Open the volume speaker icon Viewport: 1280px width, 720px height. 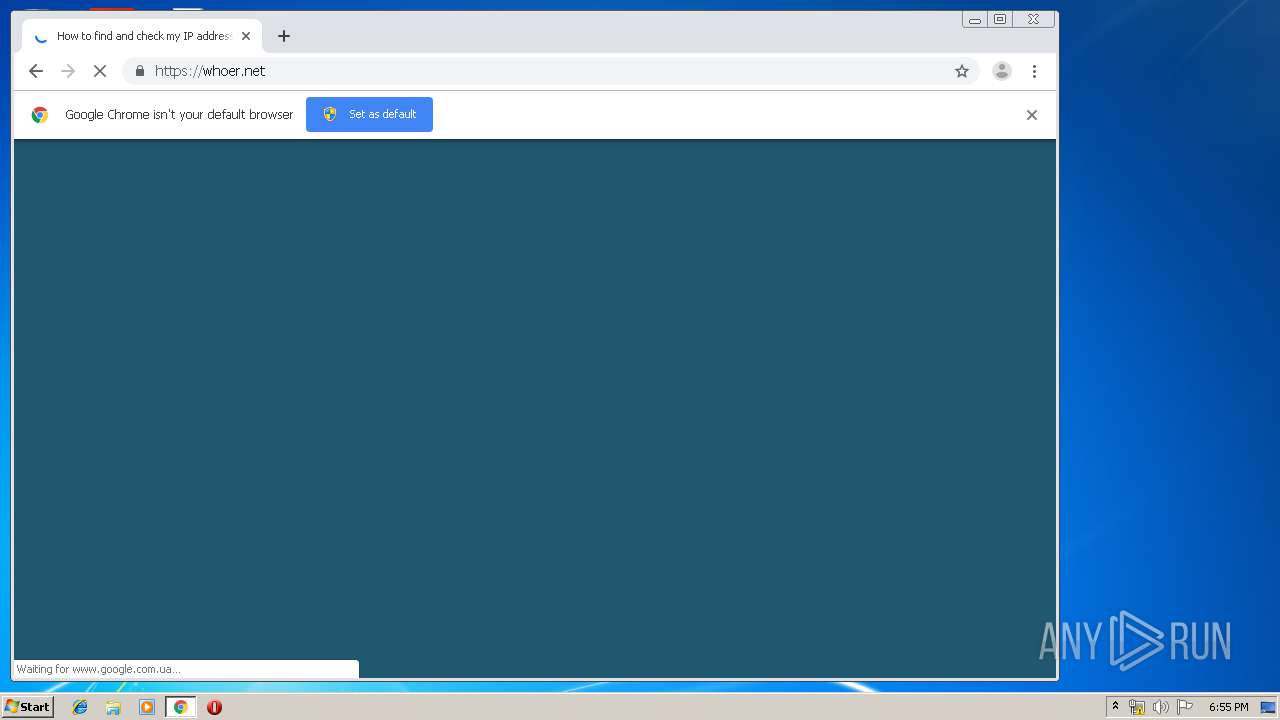pyautogui.click(x=1160, y=707)
